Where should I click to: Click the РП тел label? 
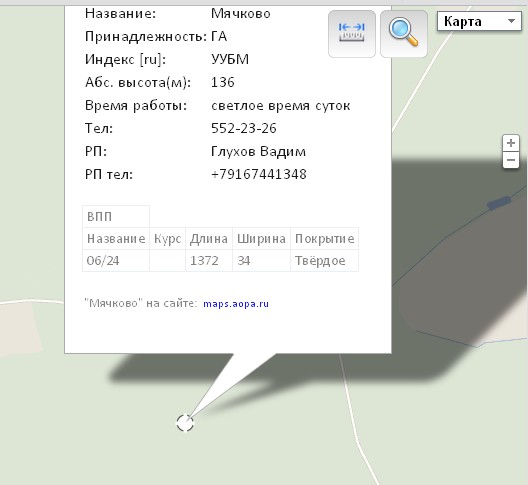click(x=109, y=174)
